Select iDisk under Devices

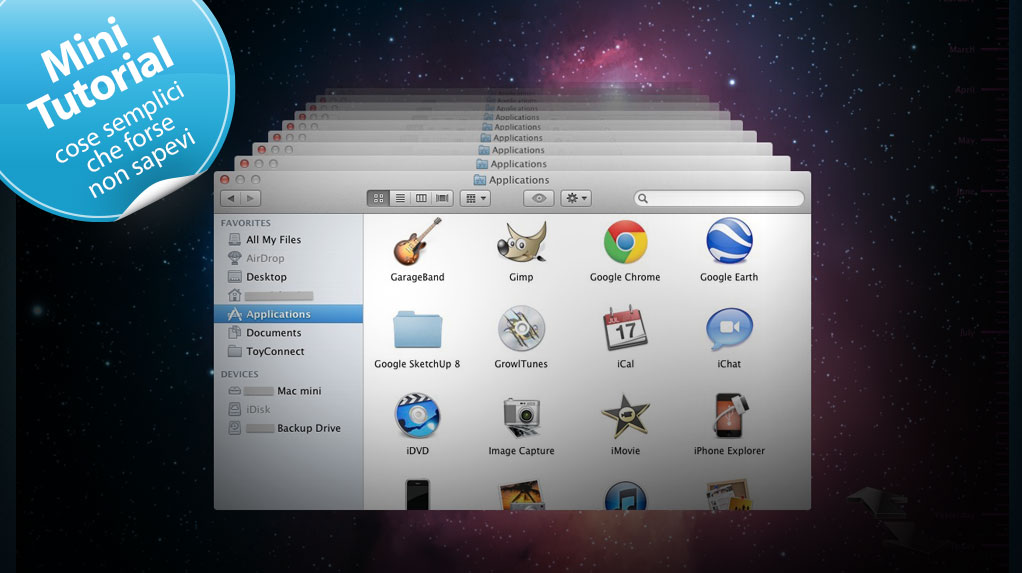[x=288, y=409]
